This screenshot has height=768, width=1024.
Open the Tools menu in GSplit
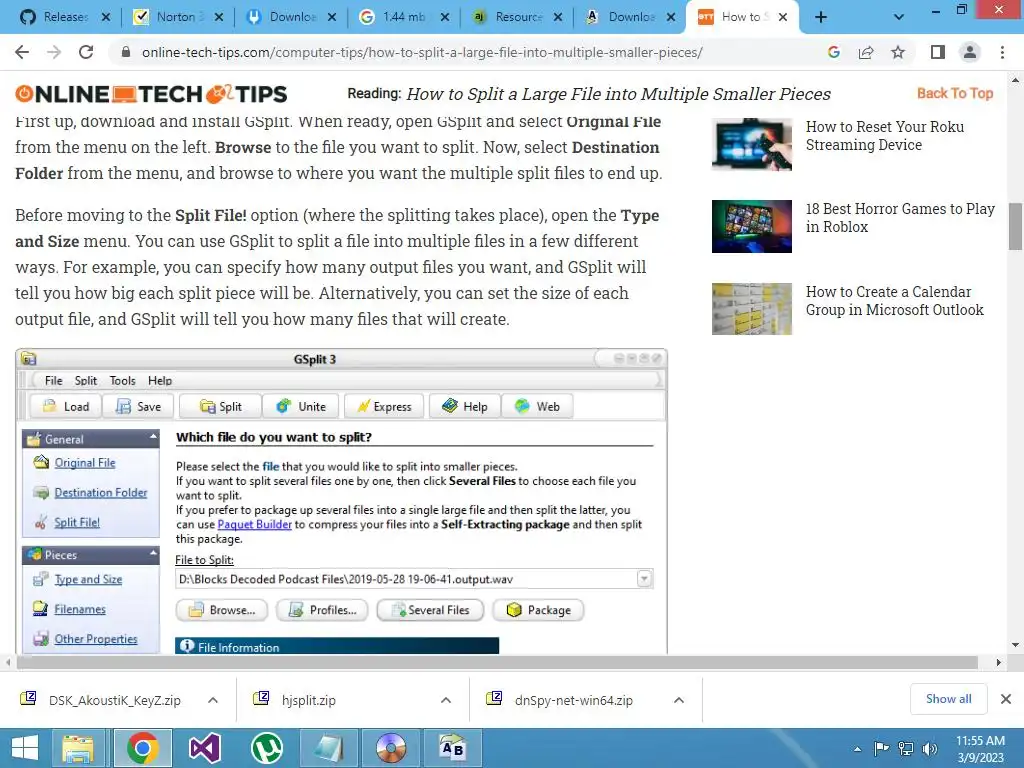122,381
